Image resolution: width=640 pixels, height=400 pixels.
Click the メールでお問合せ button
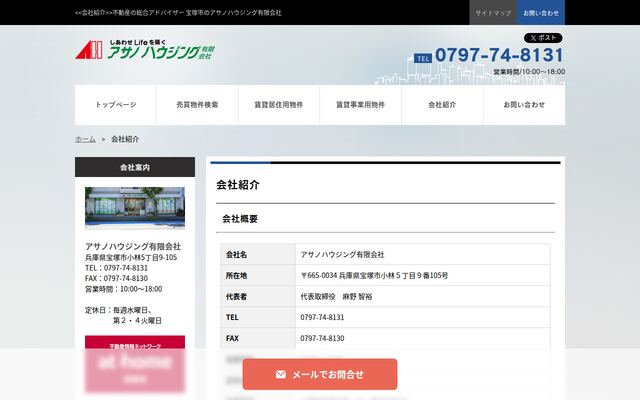click(x=320, y=374)
